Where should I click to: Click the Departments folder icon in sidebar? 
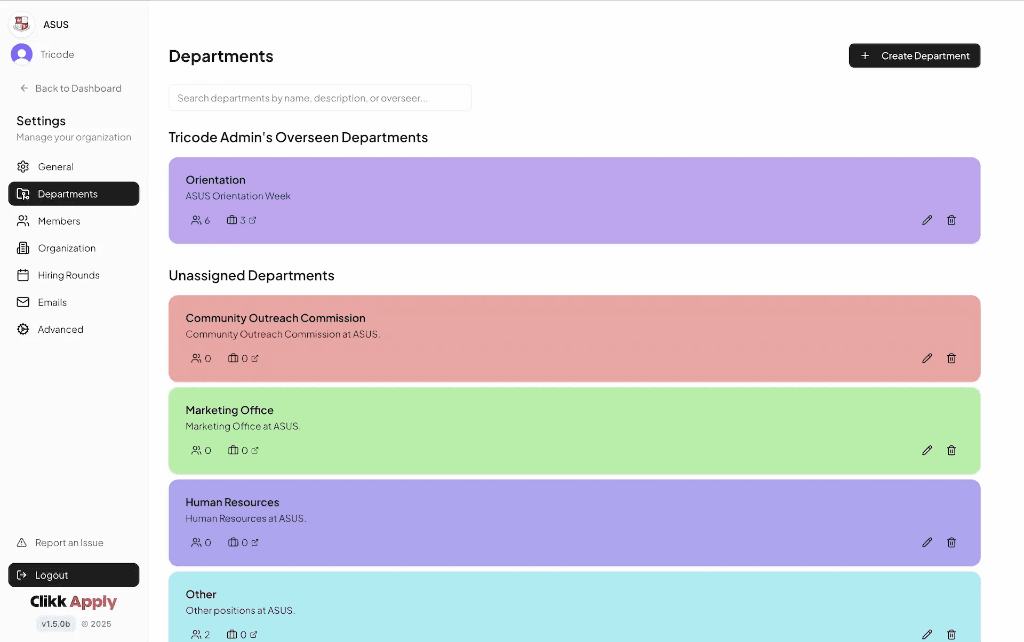[x=23, y=194]
